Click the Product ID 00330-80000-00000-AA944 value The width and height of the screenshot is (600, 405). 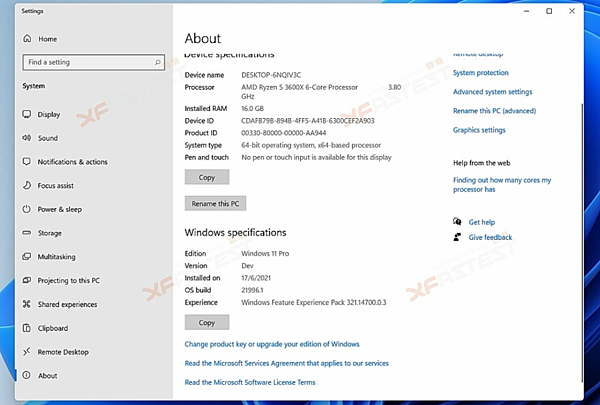point(284,133)
